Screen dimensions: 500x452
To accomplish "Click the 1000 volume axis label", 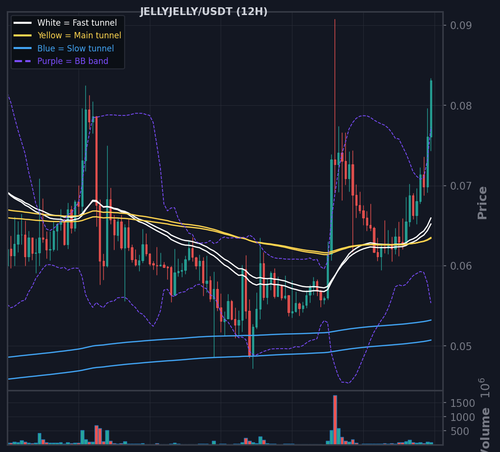I will [462, 417].
